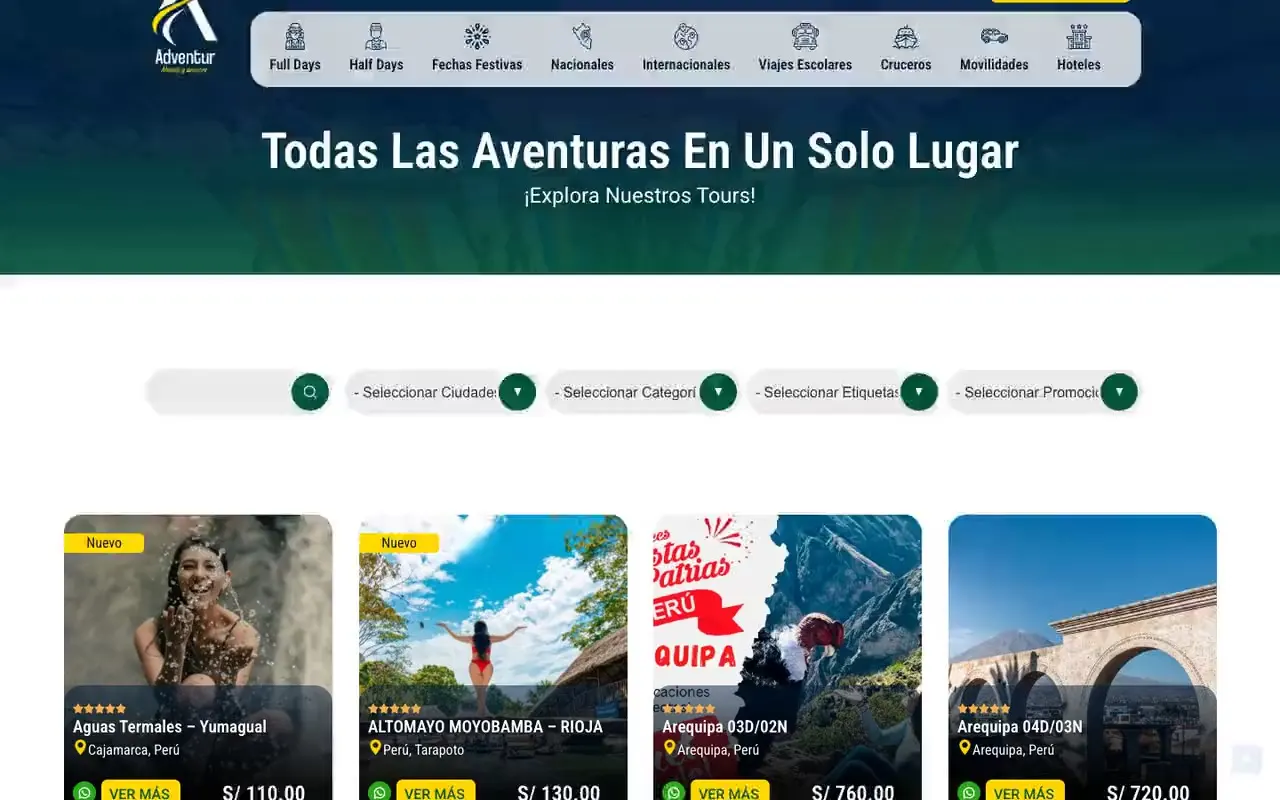Click the ALTOMAYO MOYOBAMBA – RIOJA title
This screenshot has width=1280, height=800.
tap(485, 727)
